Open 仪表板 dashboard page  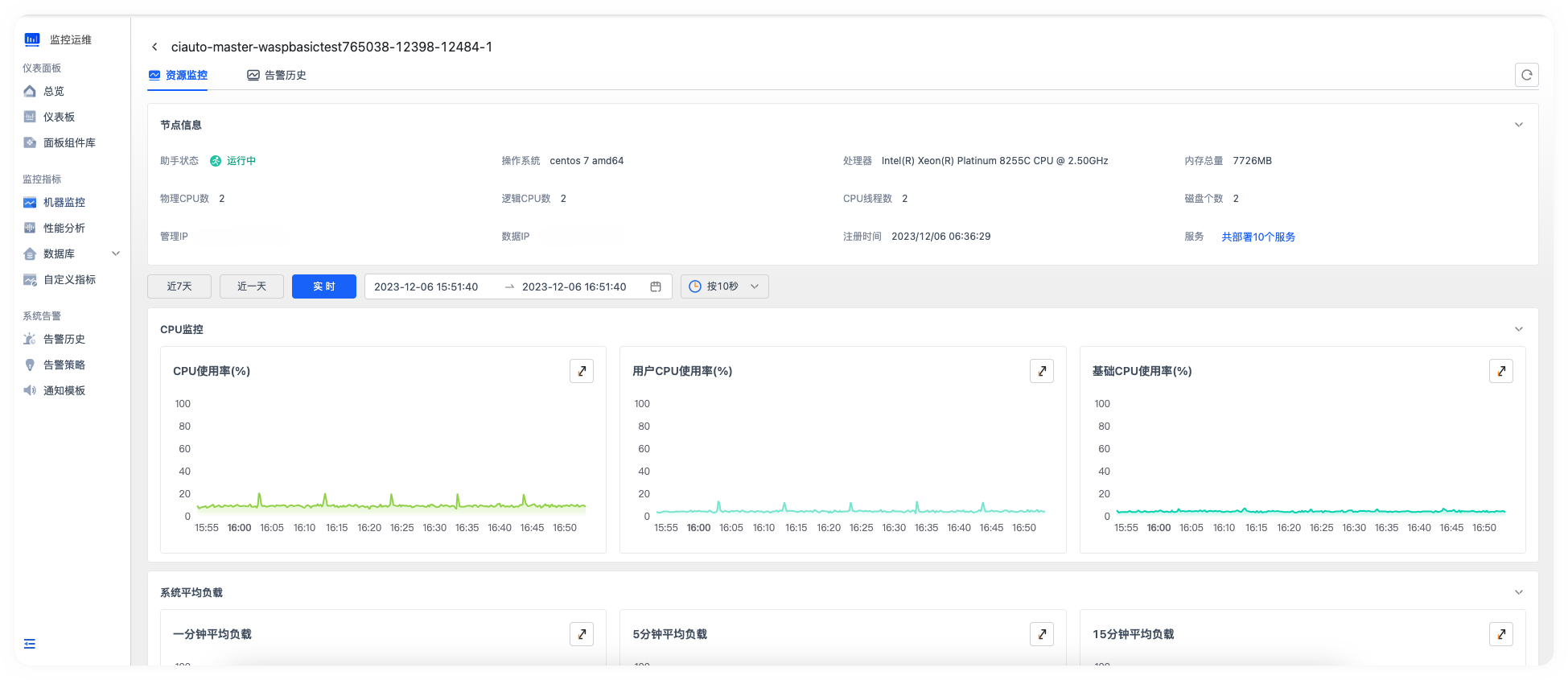(x=59, y=117)
